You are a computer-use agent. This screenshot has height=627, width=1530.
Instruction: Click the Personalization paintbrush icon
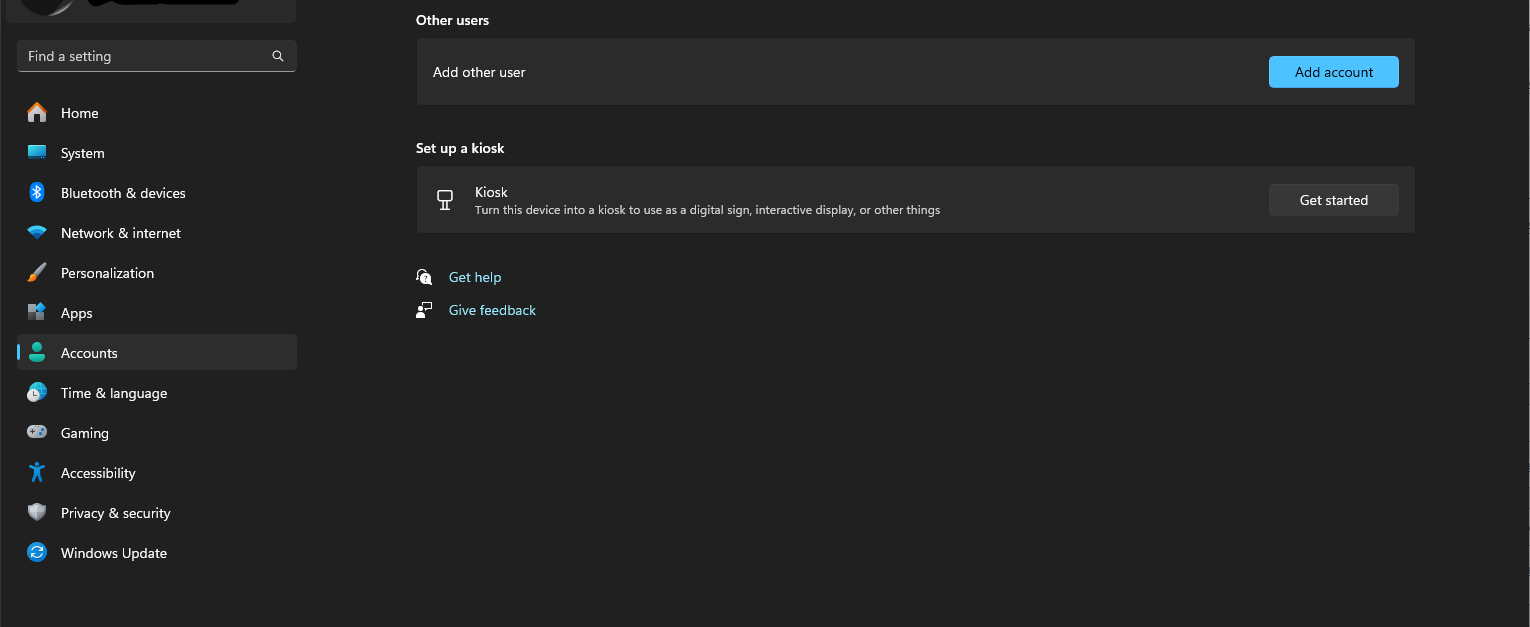tap(37, 273)
